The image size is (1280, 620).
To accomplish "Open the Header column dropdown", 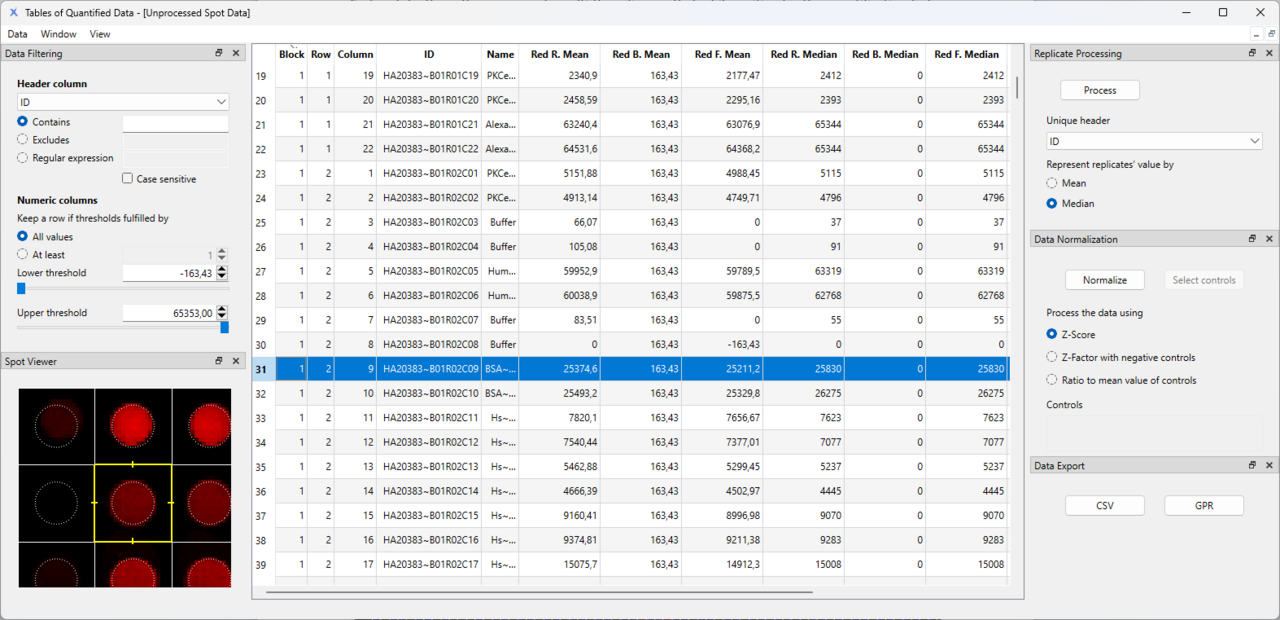I will click(219, 101).
